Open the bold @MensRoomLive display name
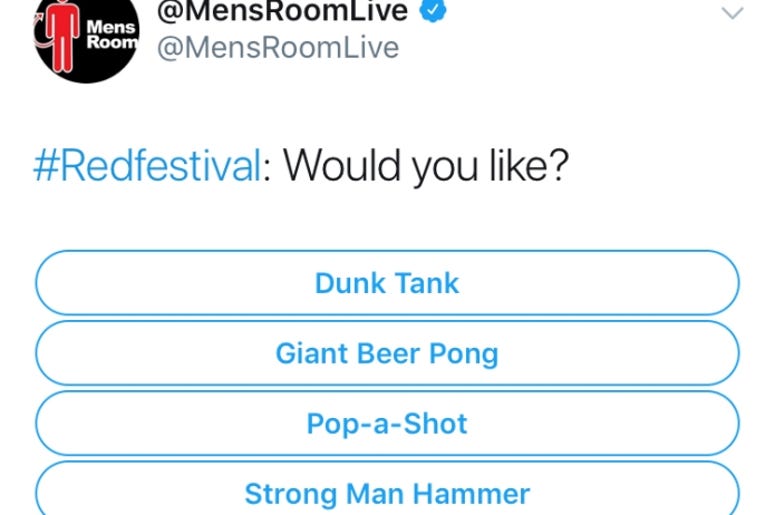The width and height of the screenshot is (775, 515). click(x=282, y=10)
